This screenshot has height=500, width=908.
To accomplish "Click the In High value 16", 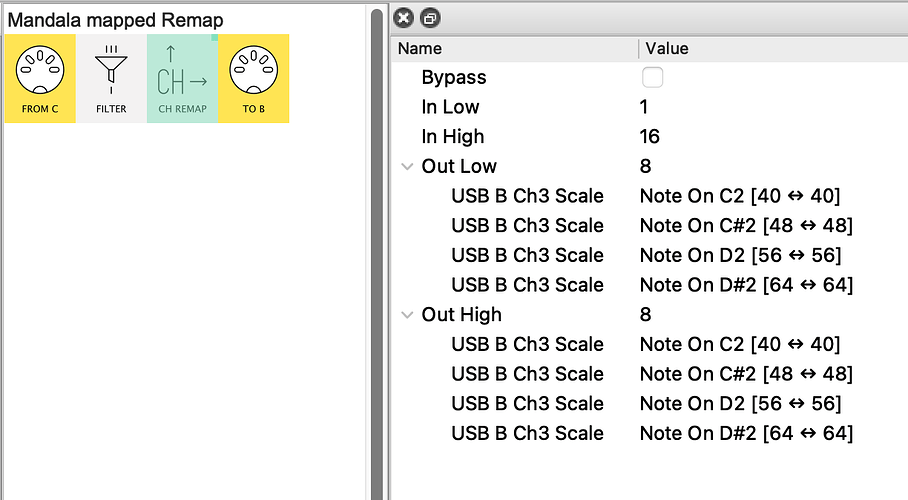I will tap(650, 136).
